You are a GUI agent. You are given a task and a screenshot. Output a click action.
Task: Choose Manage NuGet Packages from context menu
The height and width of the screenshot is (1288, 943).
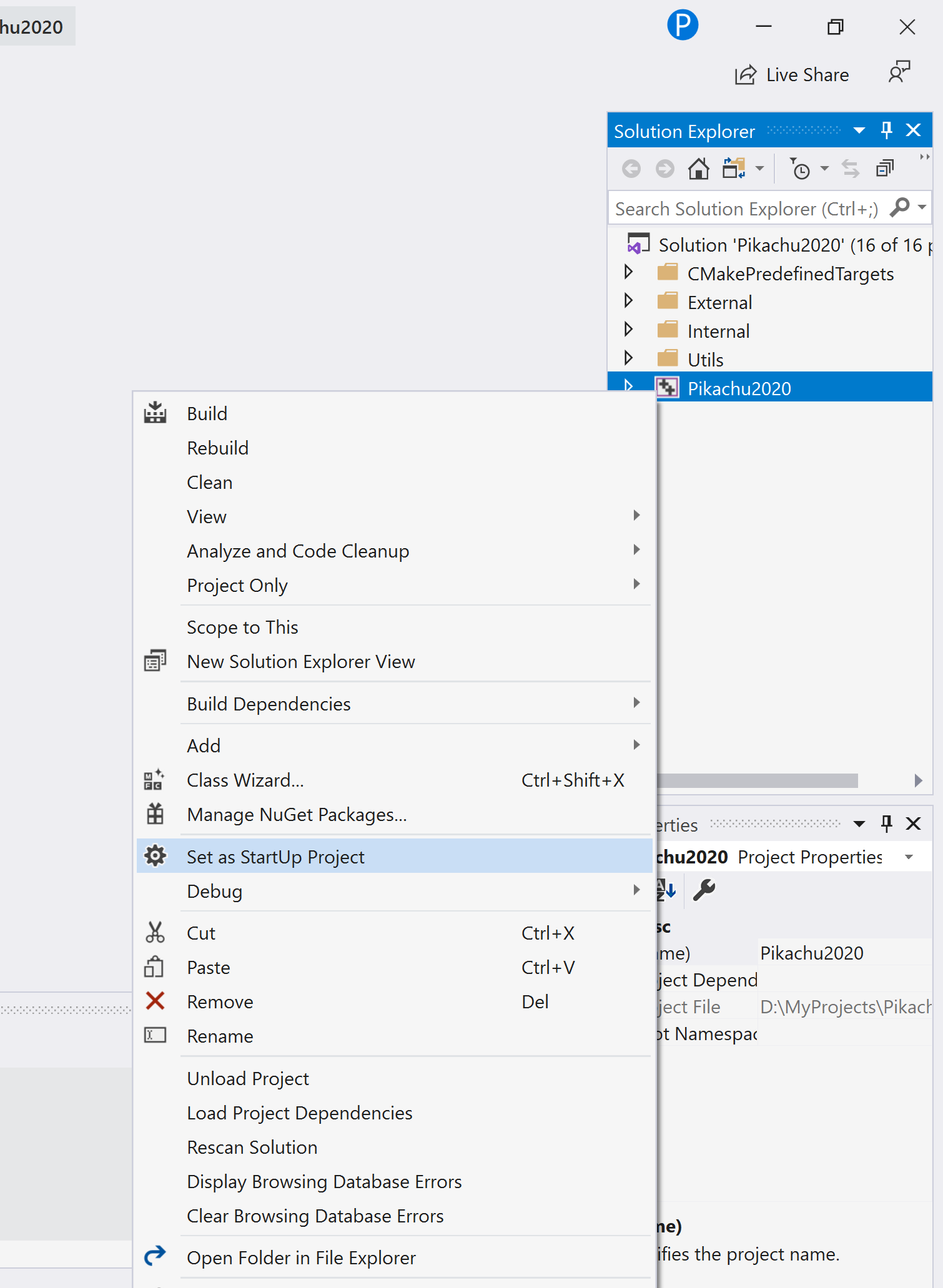[297, 814]
